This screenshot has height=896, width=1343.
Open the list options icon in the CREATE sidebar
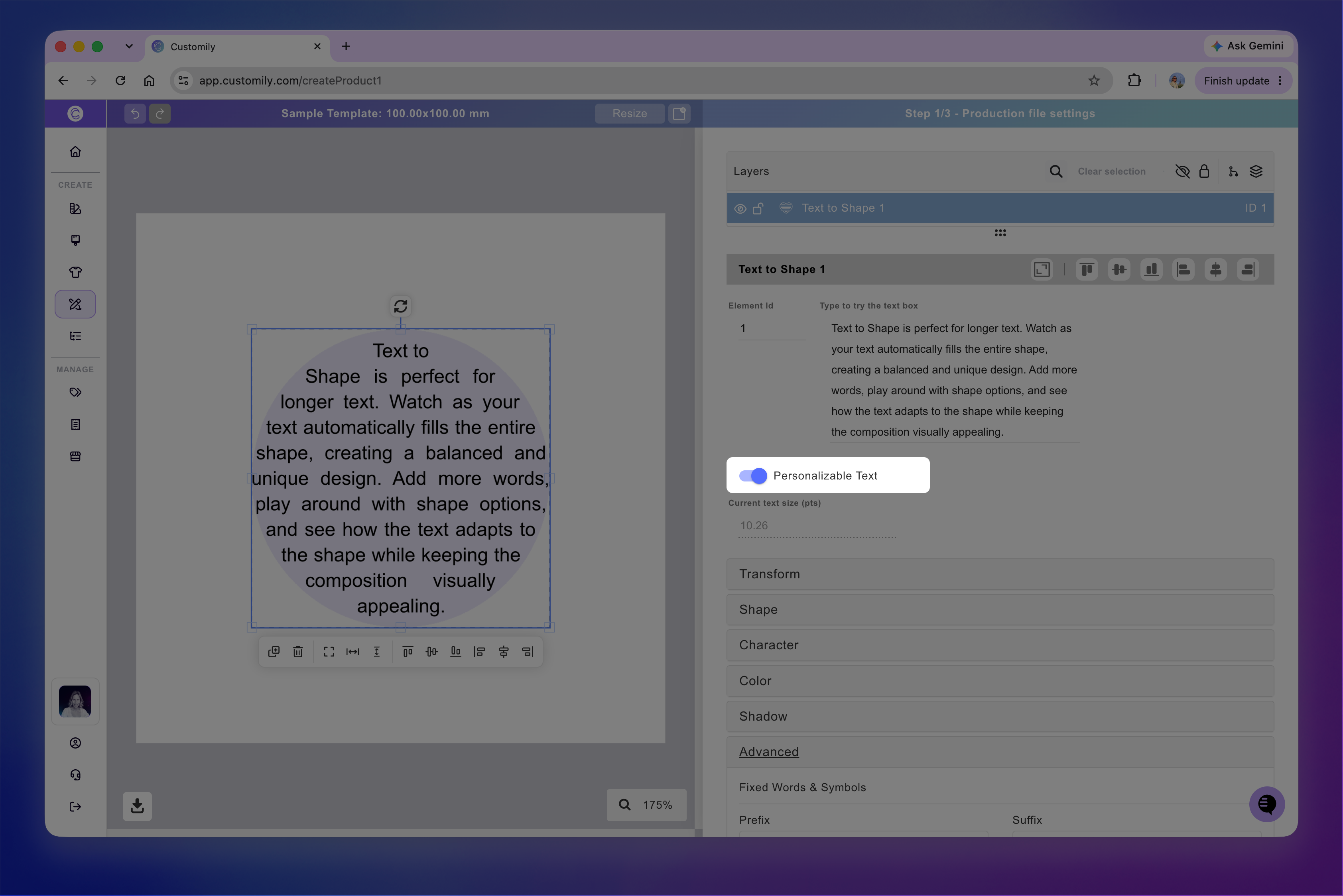click(x=75, y=336)
